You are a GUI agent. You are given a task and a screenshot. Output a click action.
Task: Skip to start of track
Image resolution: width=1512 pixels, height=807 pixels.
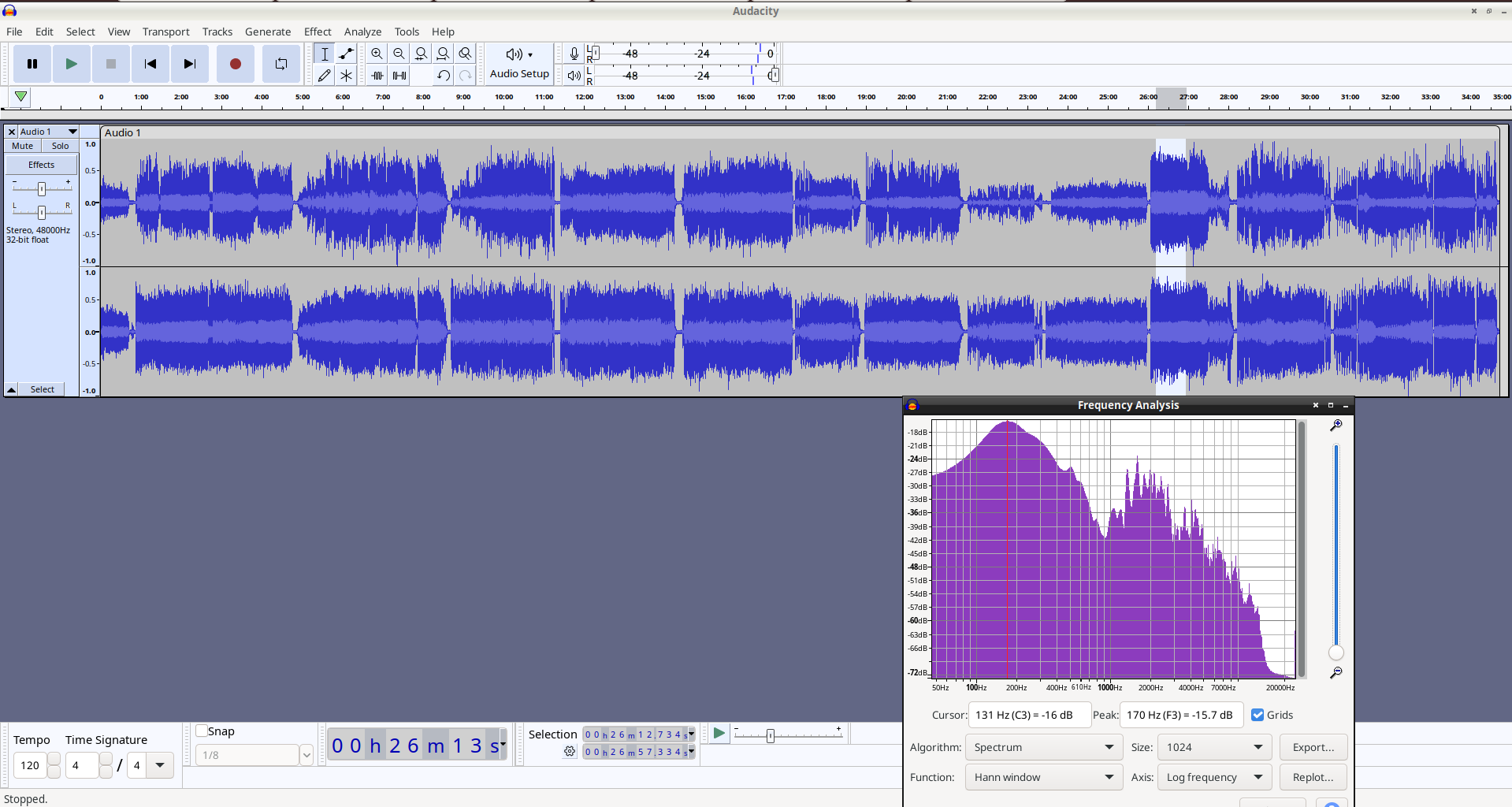point(150,64)
